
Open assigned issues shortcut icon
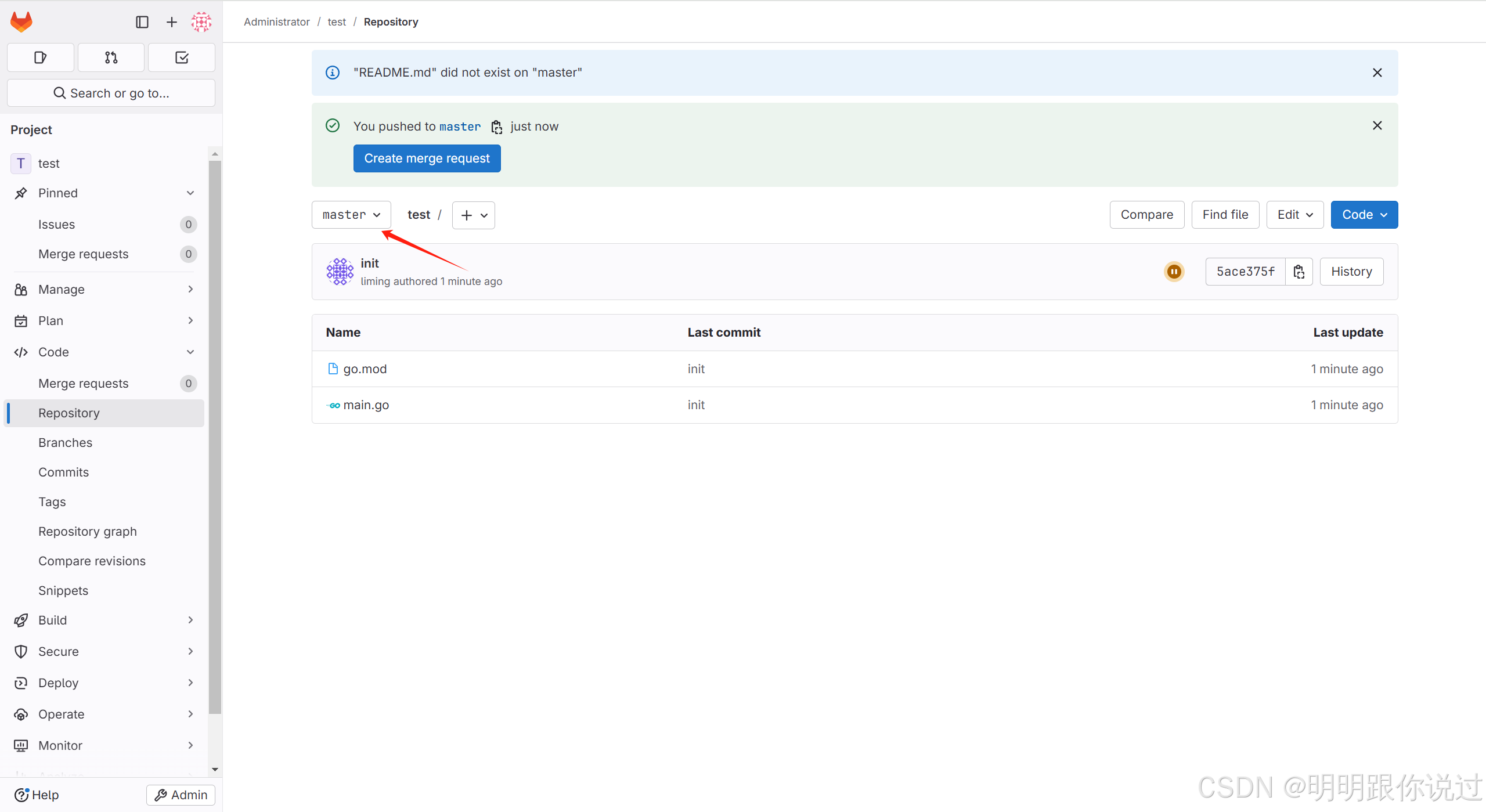coord(41,57)
